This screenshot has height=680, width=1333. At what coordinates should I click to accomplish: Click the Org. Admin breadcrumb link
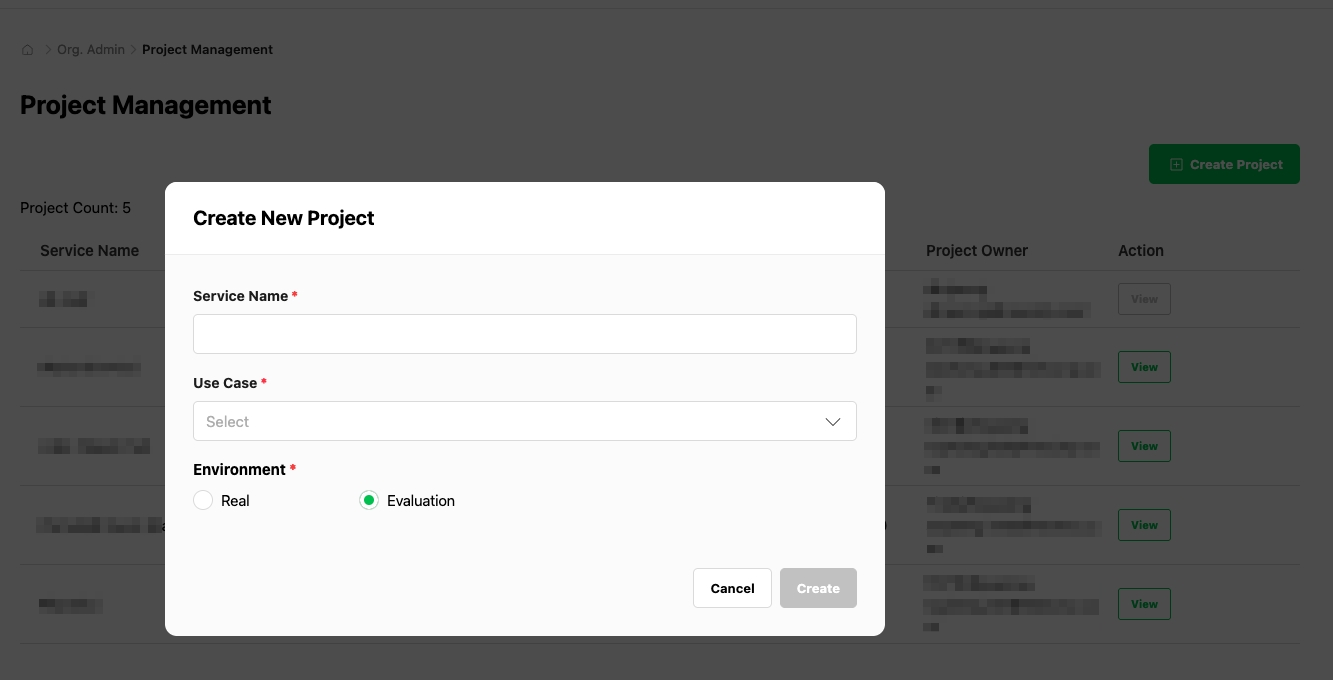click(90, 48)
